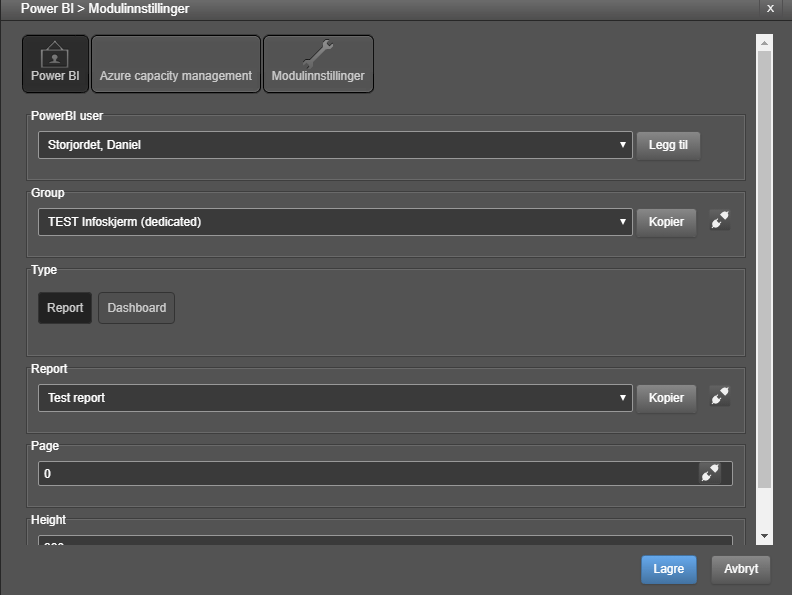This screenshot has height=595, width=792.
Task: Expand the Report selection dropdown
Action: click(x=335, y=398)
